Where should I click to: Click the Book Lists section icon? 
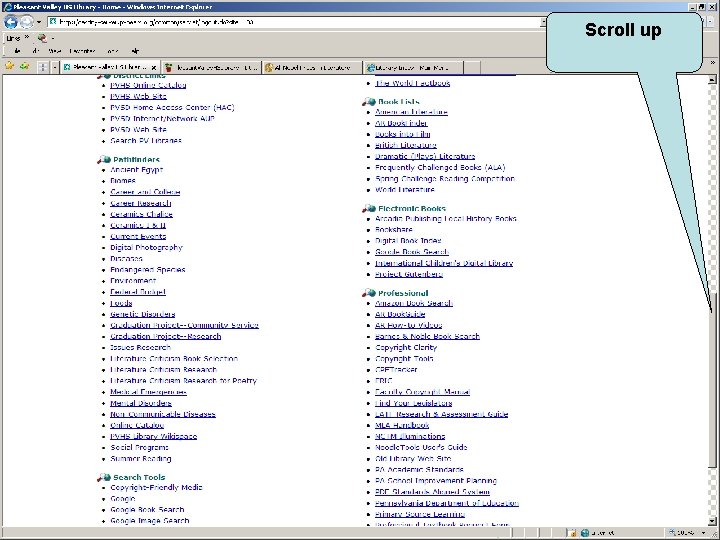(368, 101)
